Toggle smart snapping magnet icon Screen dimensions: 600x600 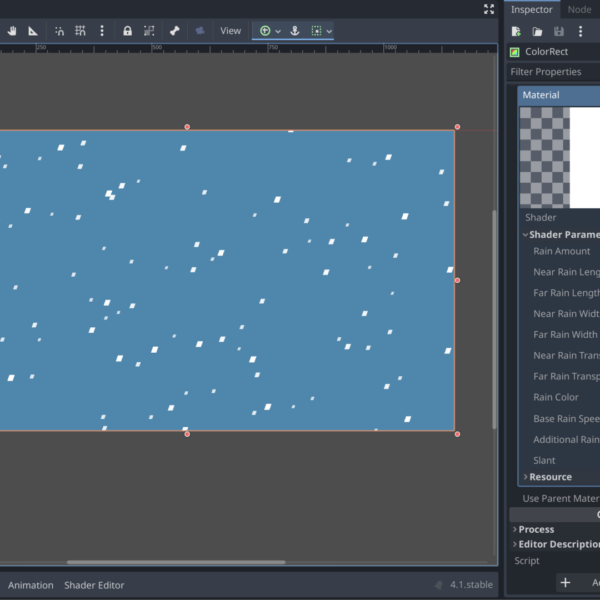(x=59, y=31)
